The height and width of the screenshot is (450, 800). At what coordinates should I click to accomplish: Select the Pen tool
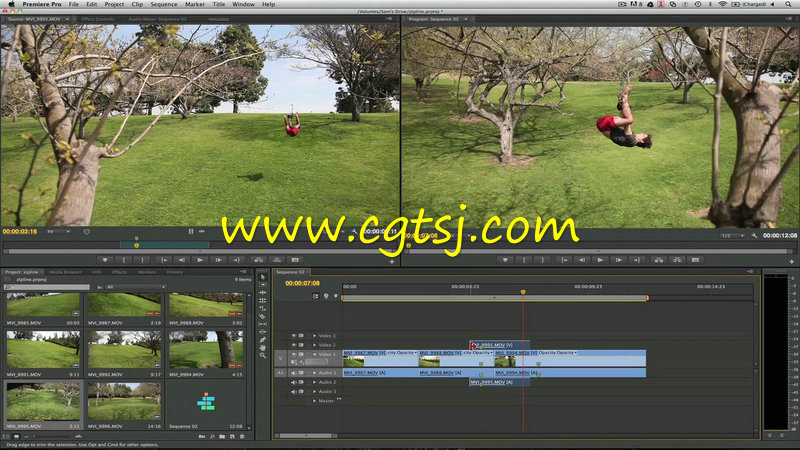tap(263, 340)
